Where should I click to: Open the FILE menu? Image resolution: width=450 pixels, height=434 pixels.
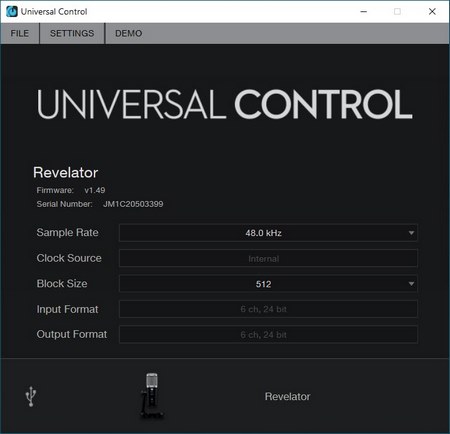coord(20,33)
